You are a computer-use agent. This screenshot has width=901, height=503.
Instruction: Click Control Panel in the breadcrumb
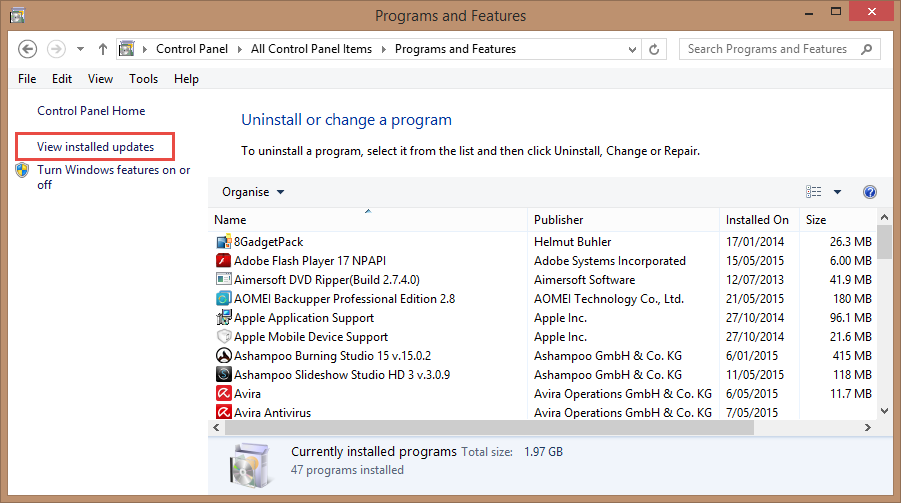(192, 49)
